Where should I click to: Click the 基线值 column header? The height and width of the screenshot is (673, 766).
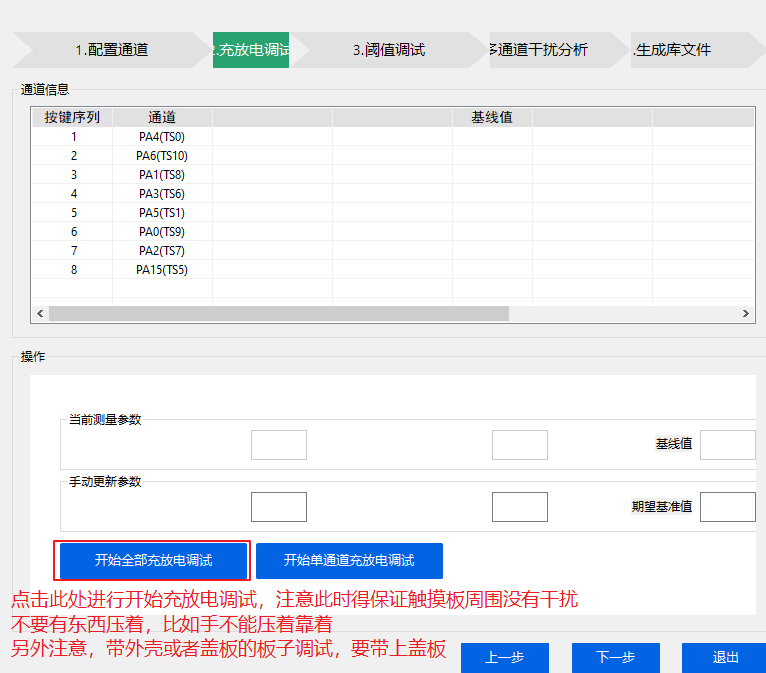click(x=492, y=117)
